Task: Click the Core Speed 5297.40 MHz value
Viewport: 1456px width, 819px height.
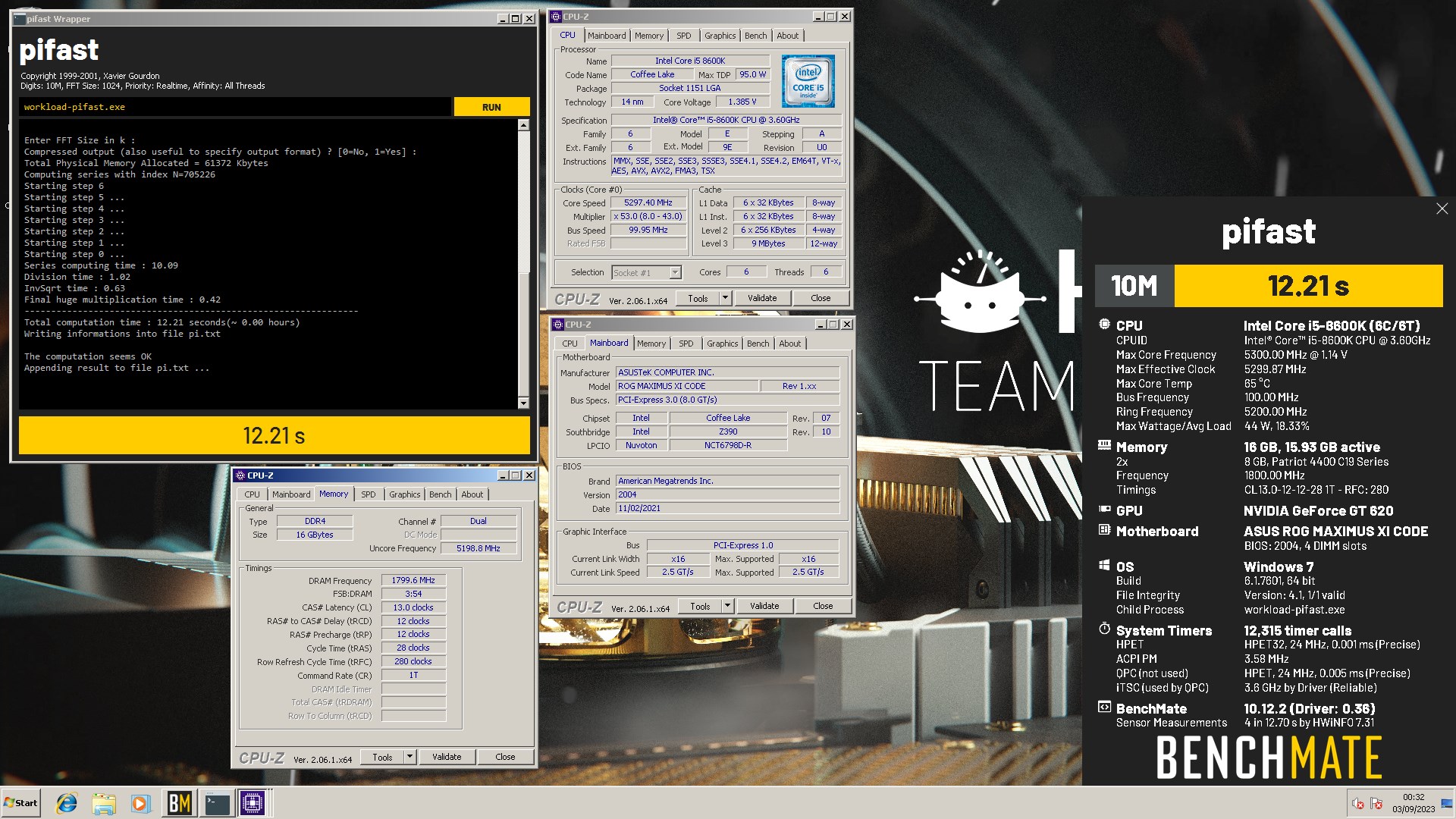Action: (648, 202)
